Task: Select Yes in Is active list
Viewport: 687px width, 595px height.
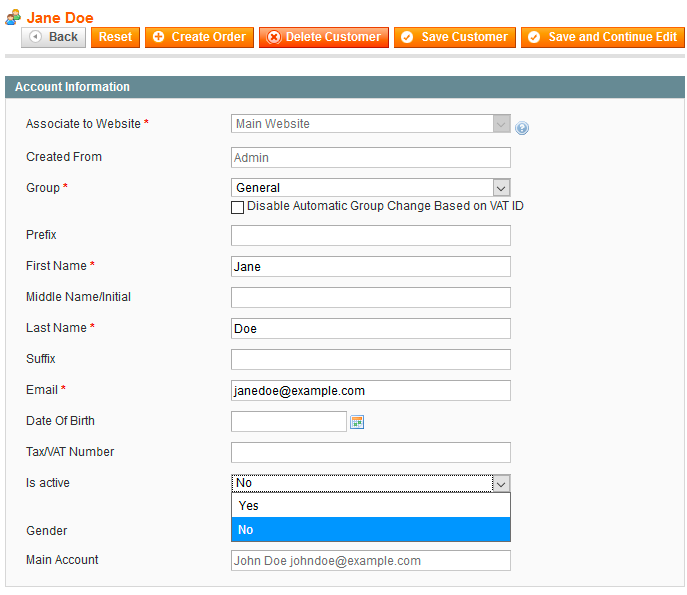Action: pos(370,506)
